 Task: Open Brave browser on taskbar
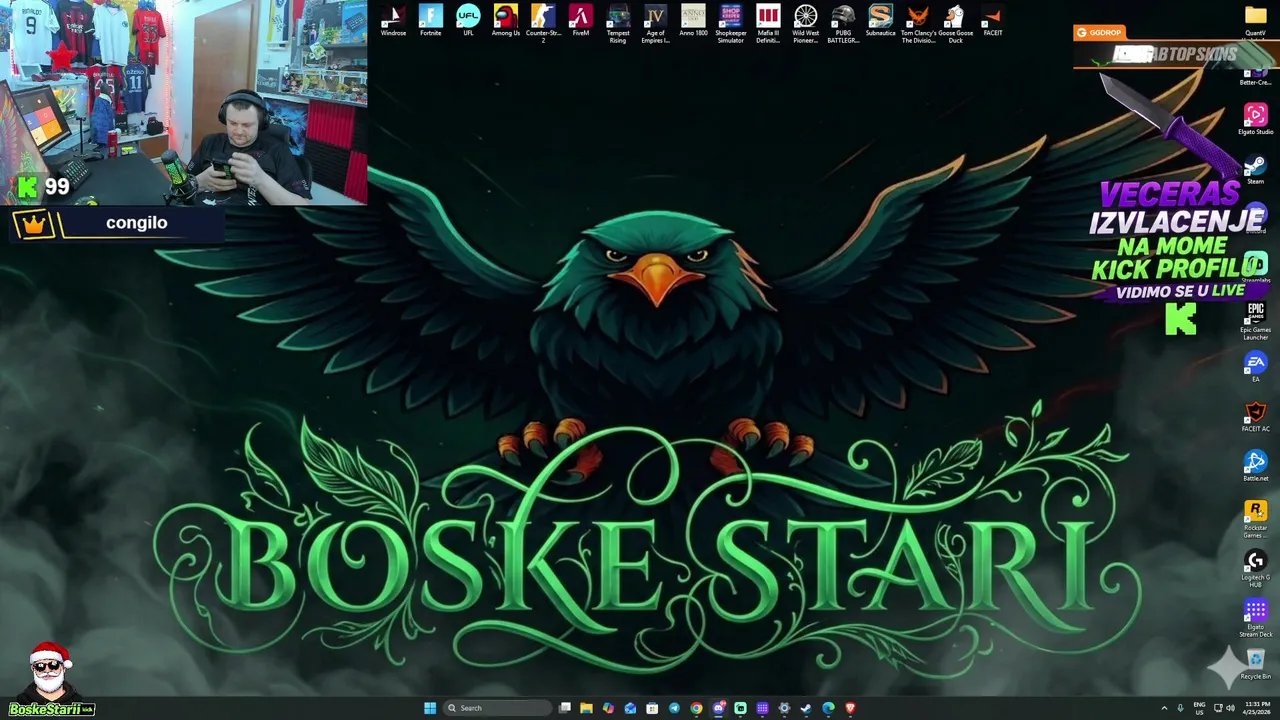click(850, 708)
